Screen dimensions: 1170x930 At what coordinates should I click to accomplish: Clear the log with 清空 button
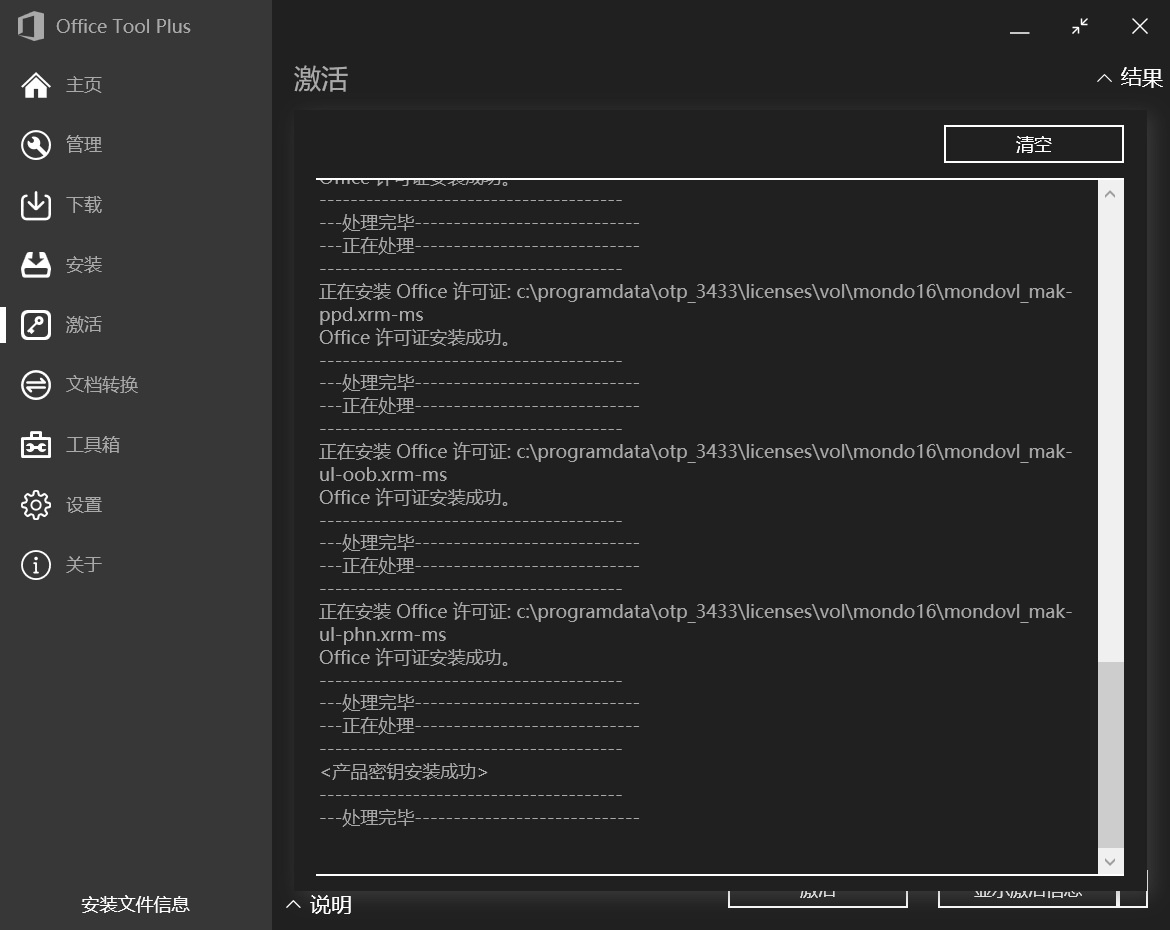pos(1033,144)
